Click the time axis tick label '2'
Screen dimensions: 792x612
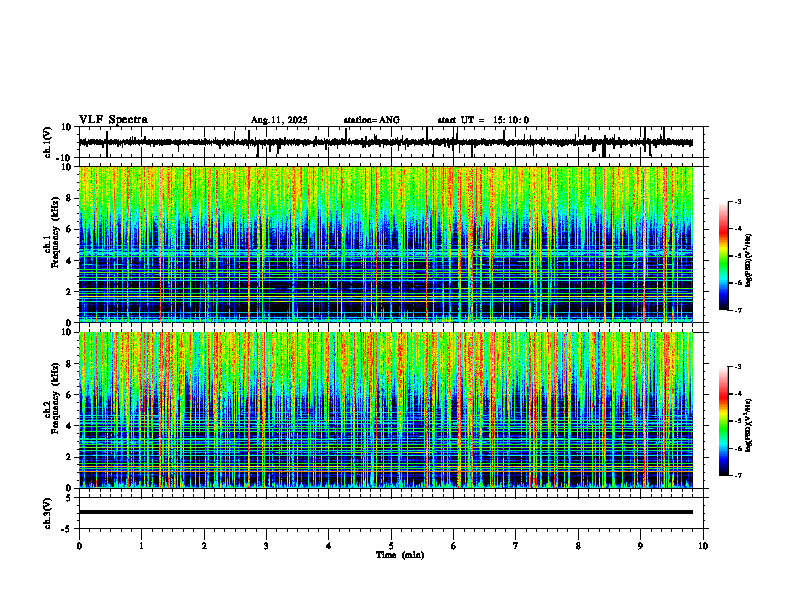coord(204,546)
